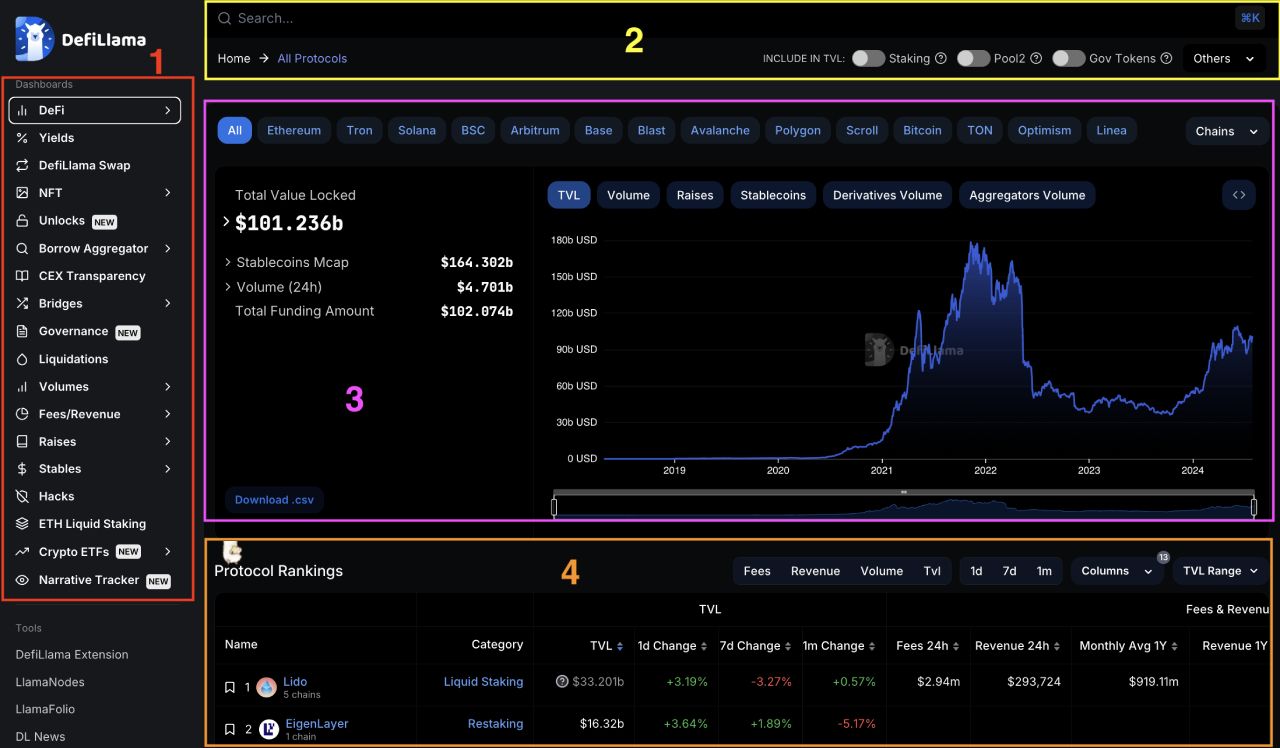The image size is (1280, 748).
Task: Click the Yields percent icon in sidebar
Action: coord(22,138)
